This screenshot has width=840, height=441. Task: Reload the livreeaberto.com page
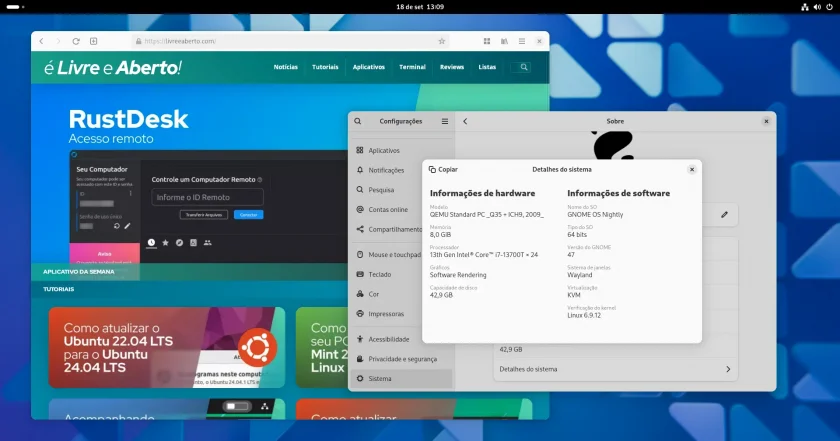tap(76, 41)
